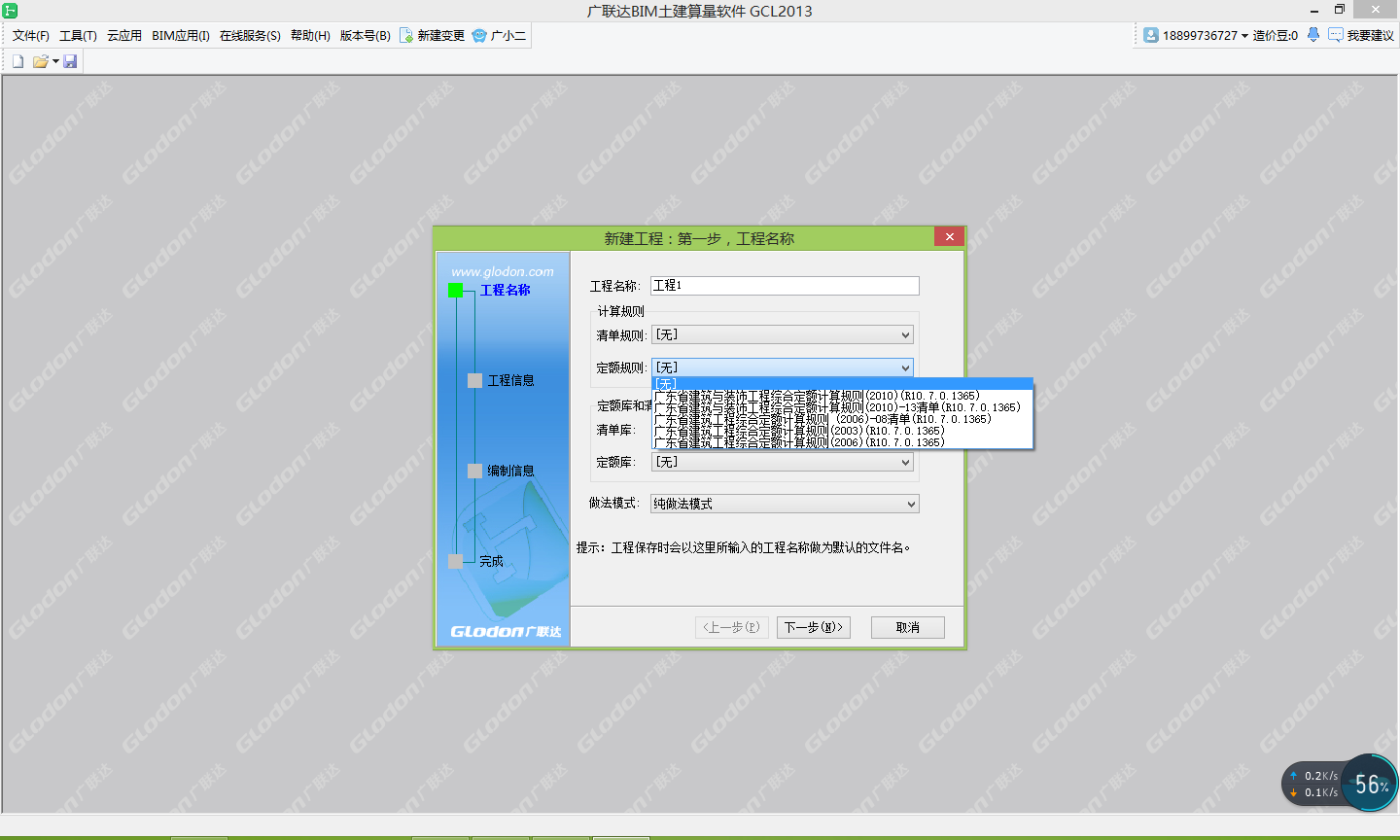Click the 工程名称 wizard step
Screen dimensions: 1400x840
(505, 290)
